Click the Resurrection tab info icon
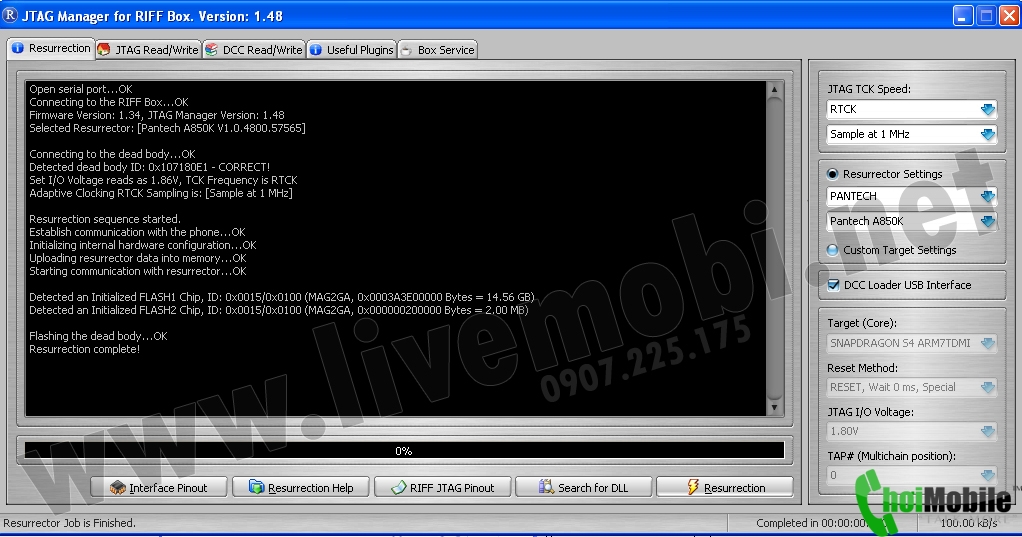Screen dimensions: 1022x537 click(18, 48)
